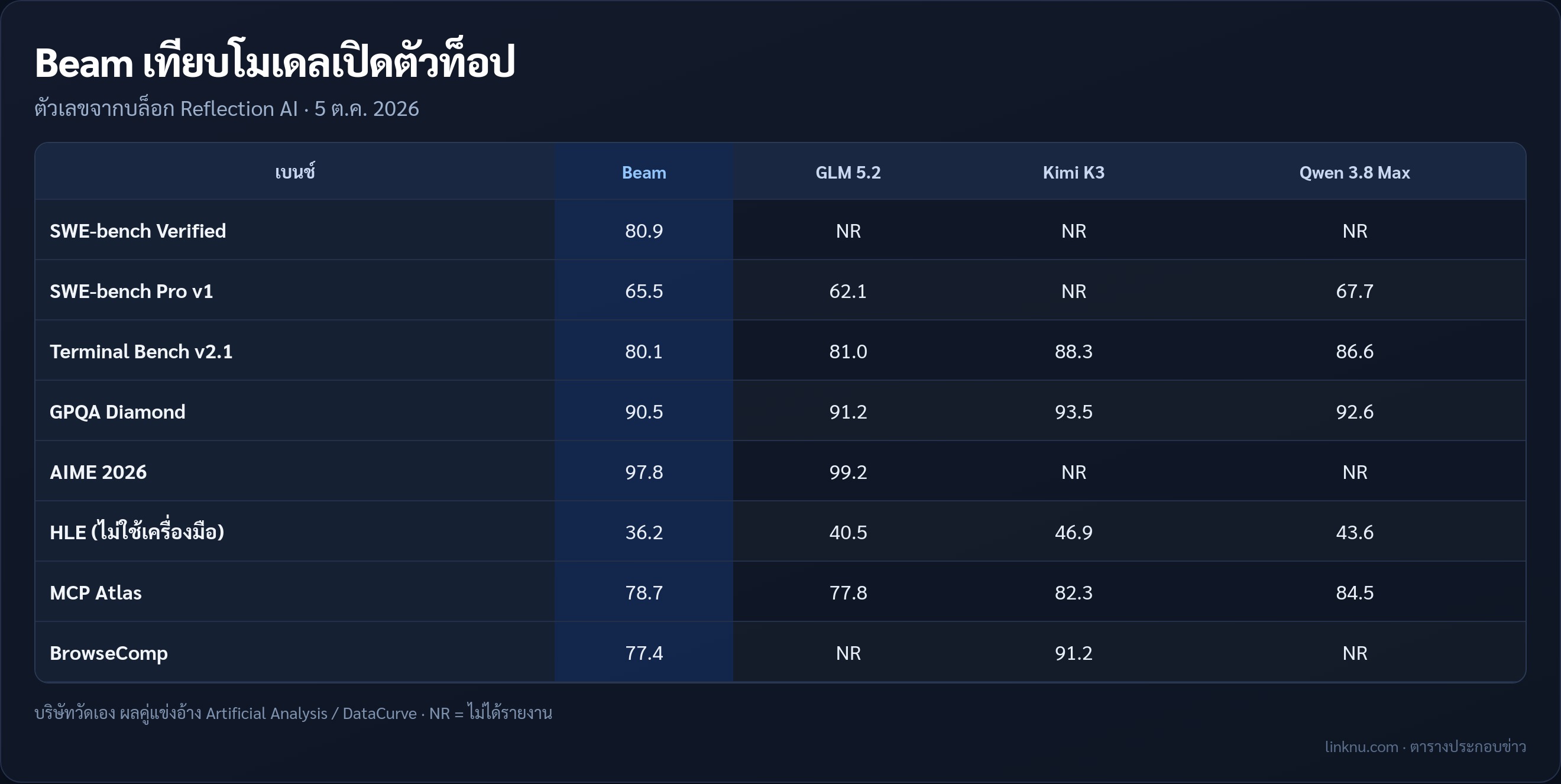This screenshot has width=1561, height=784.
Task: Click GLM 5.2 SWE-bench Pro value 62.1
Action: 848,291
